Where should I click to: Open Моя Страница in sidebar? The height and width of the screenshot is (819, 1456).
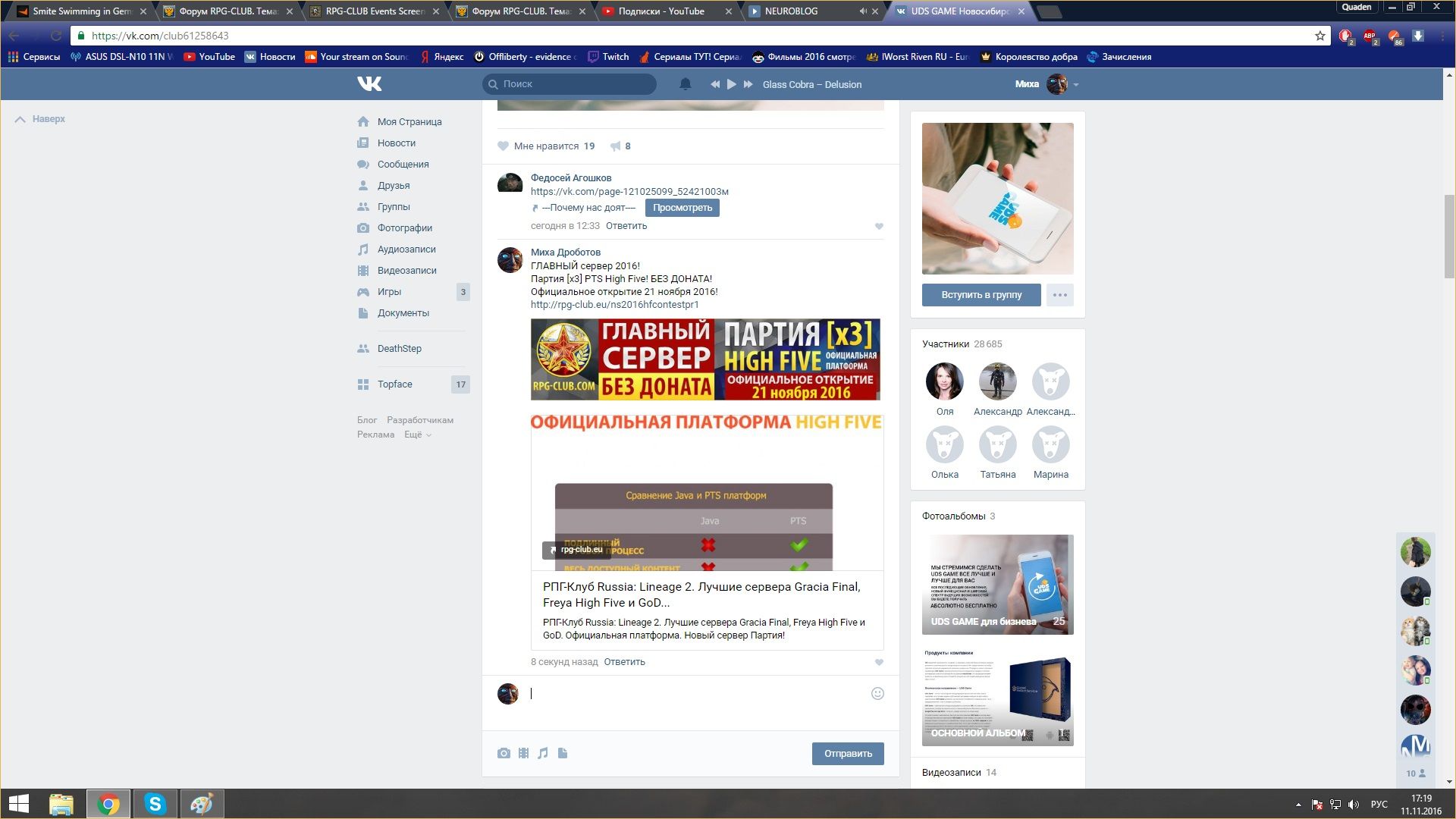(409, 121)
